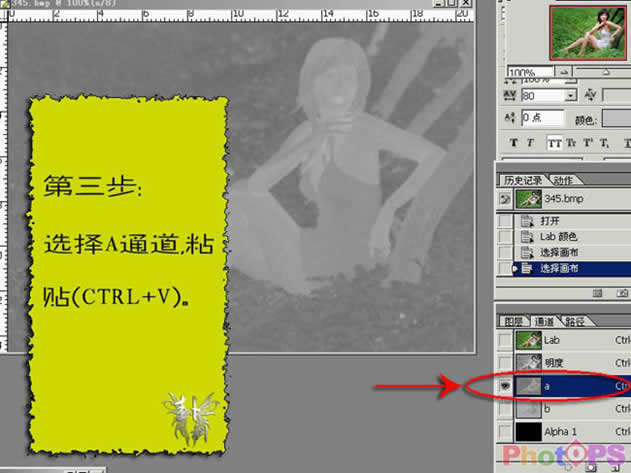Select the 345.bmp history snapshot
This screenshot has width=631, height=473.
coord(572,198)
